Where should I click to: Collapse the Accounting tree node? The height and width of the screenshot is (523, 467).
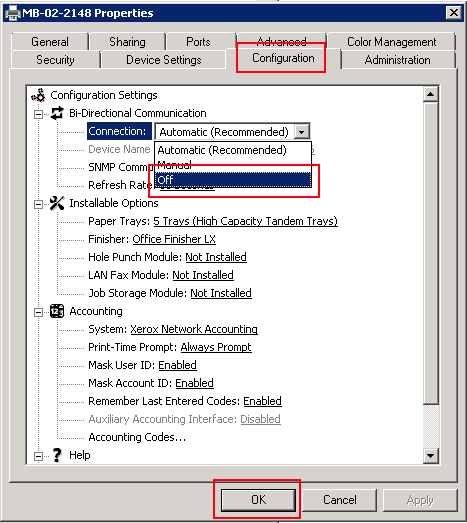click(x=38, y=313)
